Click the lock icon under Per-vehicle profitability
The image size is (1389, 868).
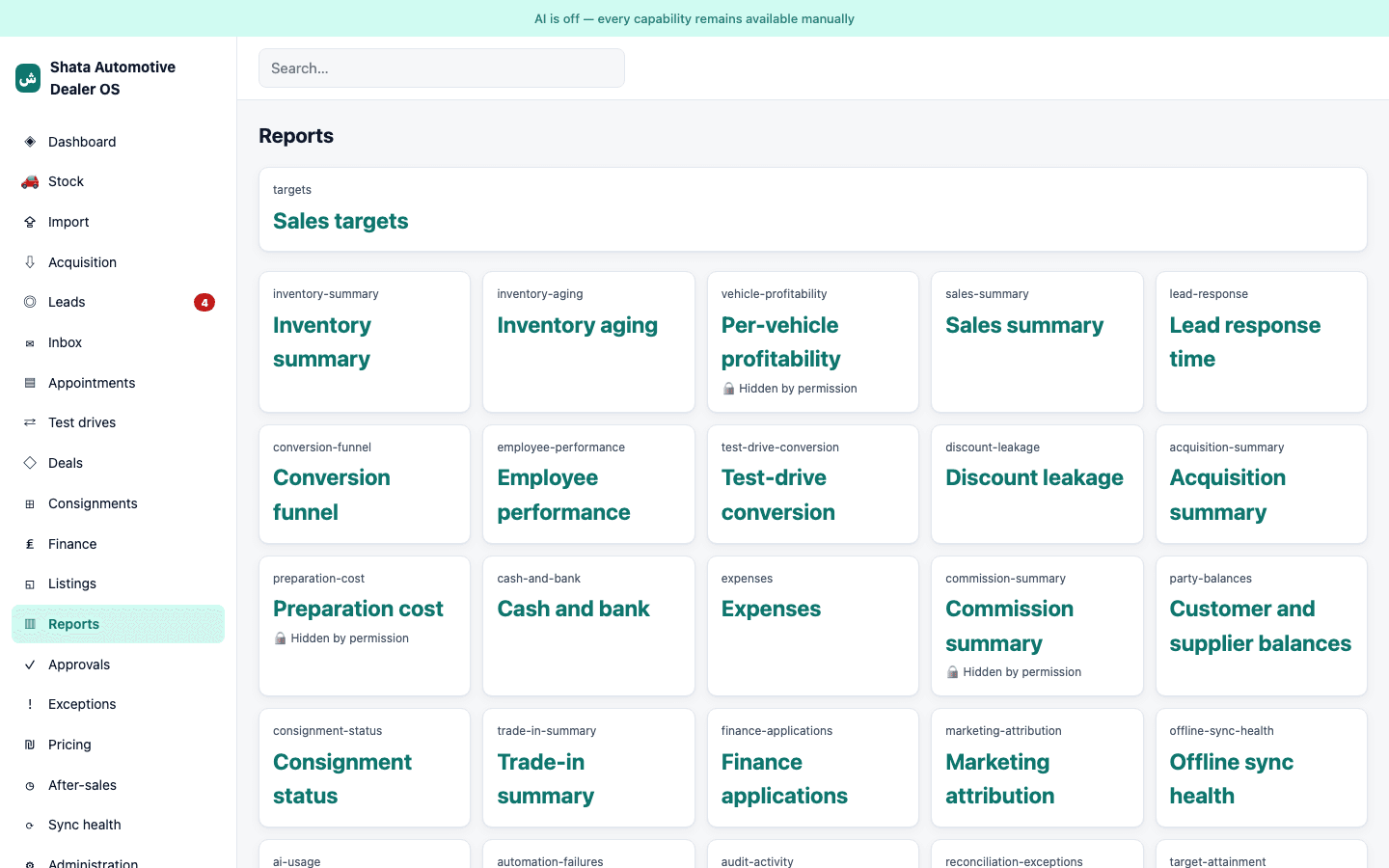728,389
